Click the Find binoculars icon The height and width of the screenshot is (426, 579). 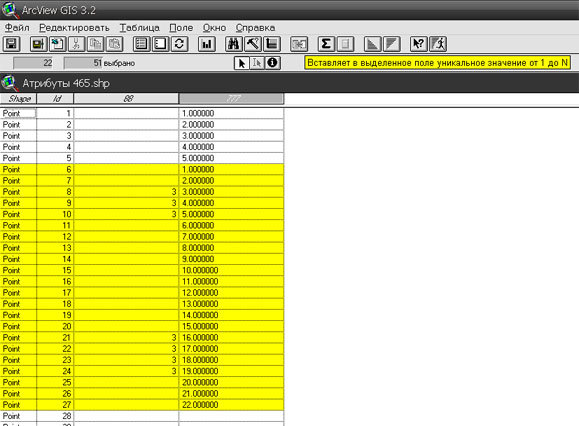(233, 44)
